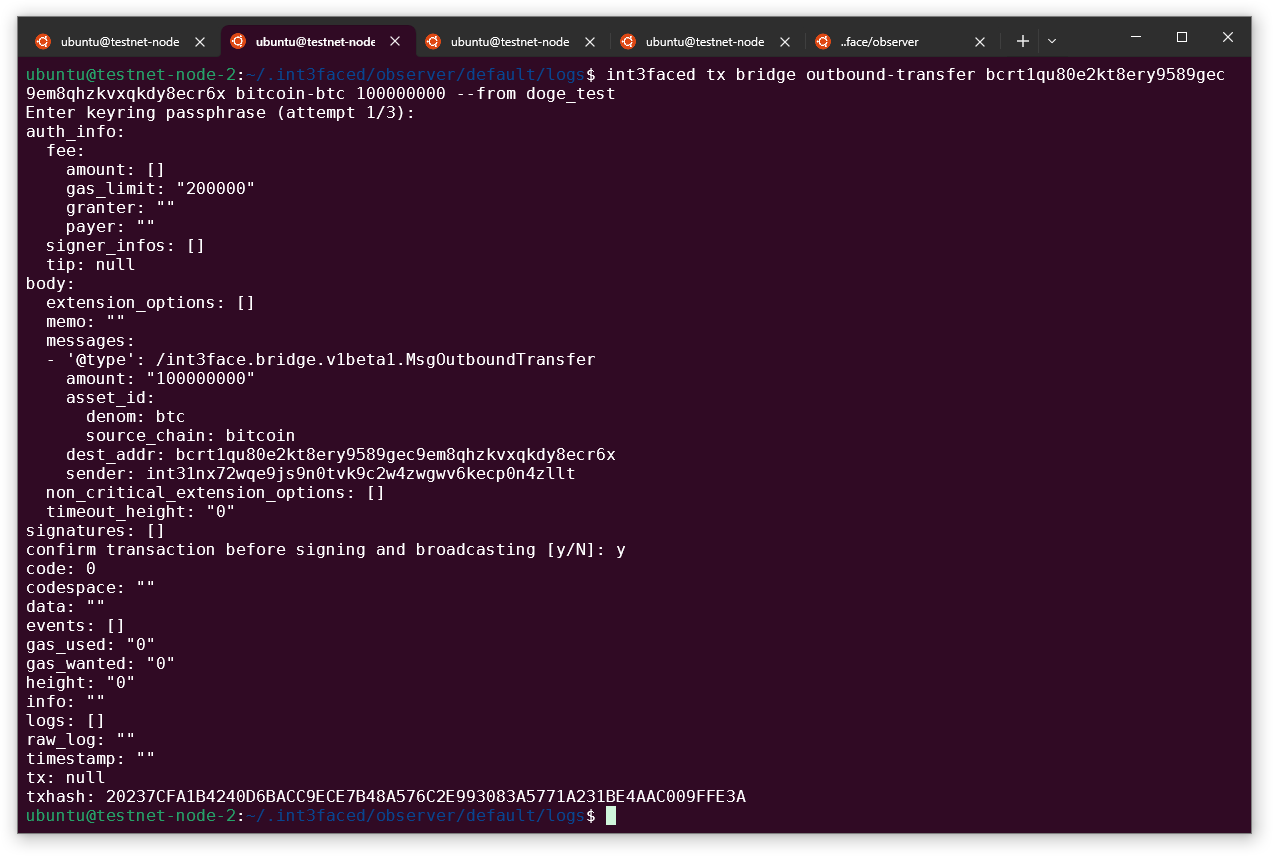Image resolution: width=1273 pixels, height=856 pixels.
Task: Click the Ubuntu icon on the third testnet-node tab
Action: click(433, 41)
